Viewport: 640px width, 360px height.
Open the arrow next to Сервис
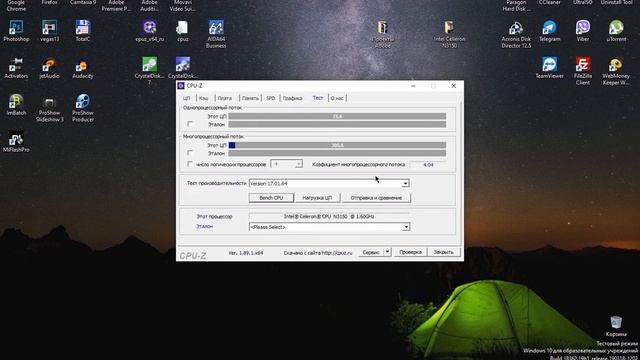pyautogui.click(x=387, y=252)
